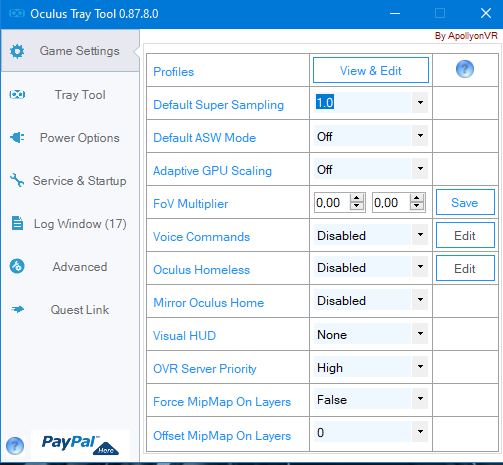Viewport: 503px width, 465px height.
Task: Click the Default ASW Mode label
Action: point(204,138)
